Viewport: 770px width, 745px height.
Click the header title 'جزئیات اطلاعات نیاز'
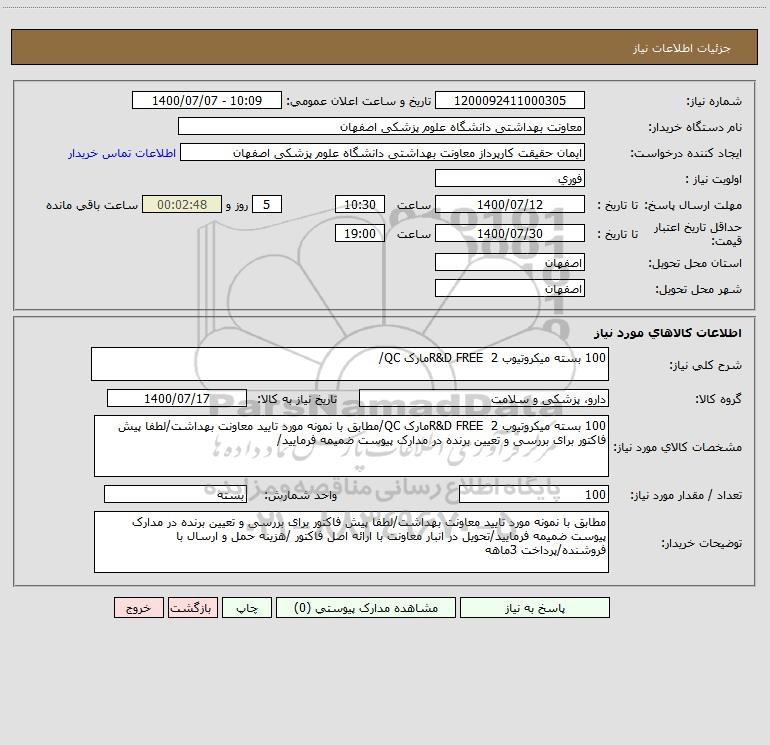[682, 48]
